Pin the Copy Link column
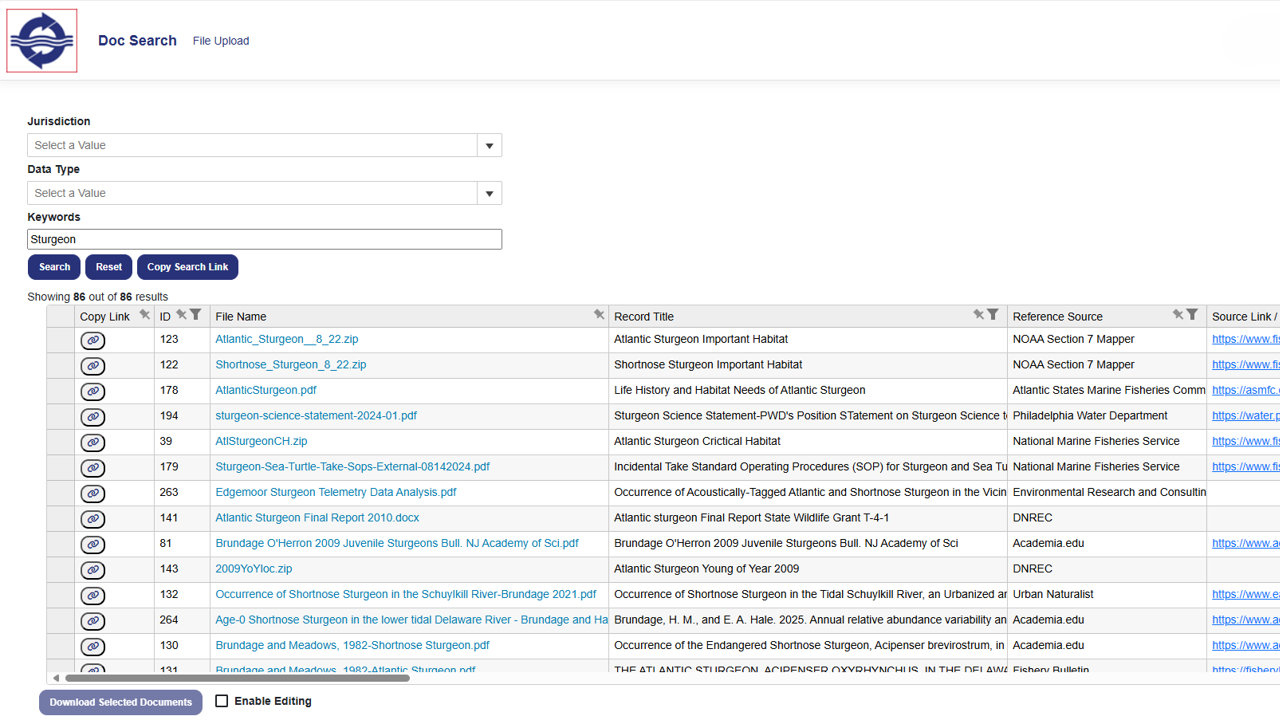This screenshot has height=720, width=1280. tap(144, 315)
